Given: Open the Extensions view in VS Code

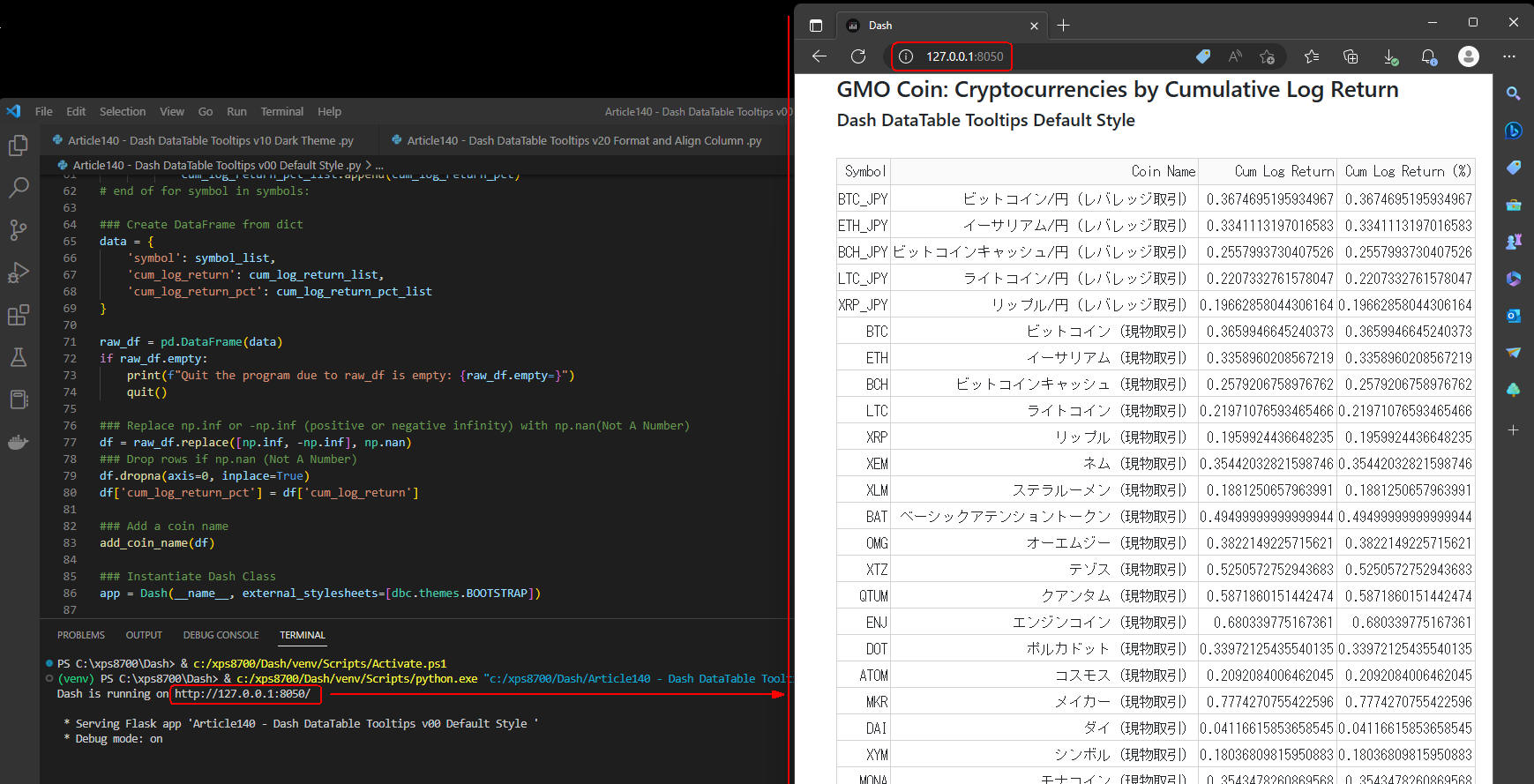Looking at the screenshot, I should pyautogui.click(x=19, y=315).
